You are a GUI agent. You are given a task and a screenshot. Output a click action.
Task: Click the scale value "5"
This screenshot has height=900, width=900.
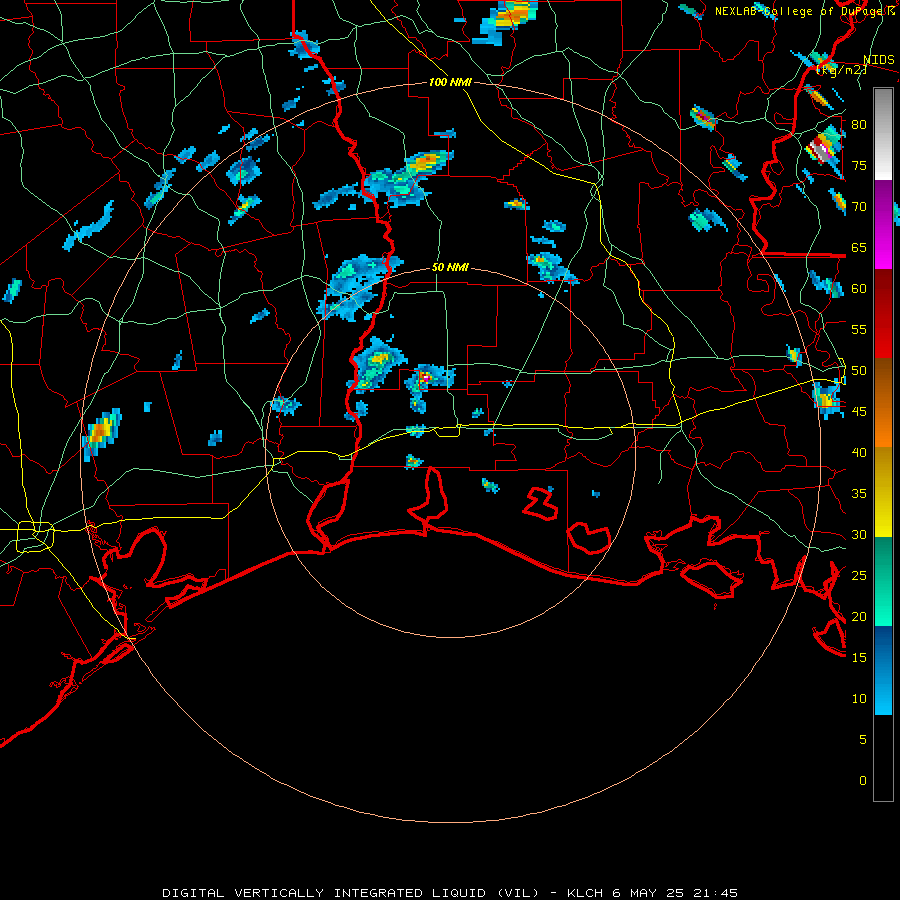click(x=863, y=740)
